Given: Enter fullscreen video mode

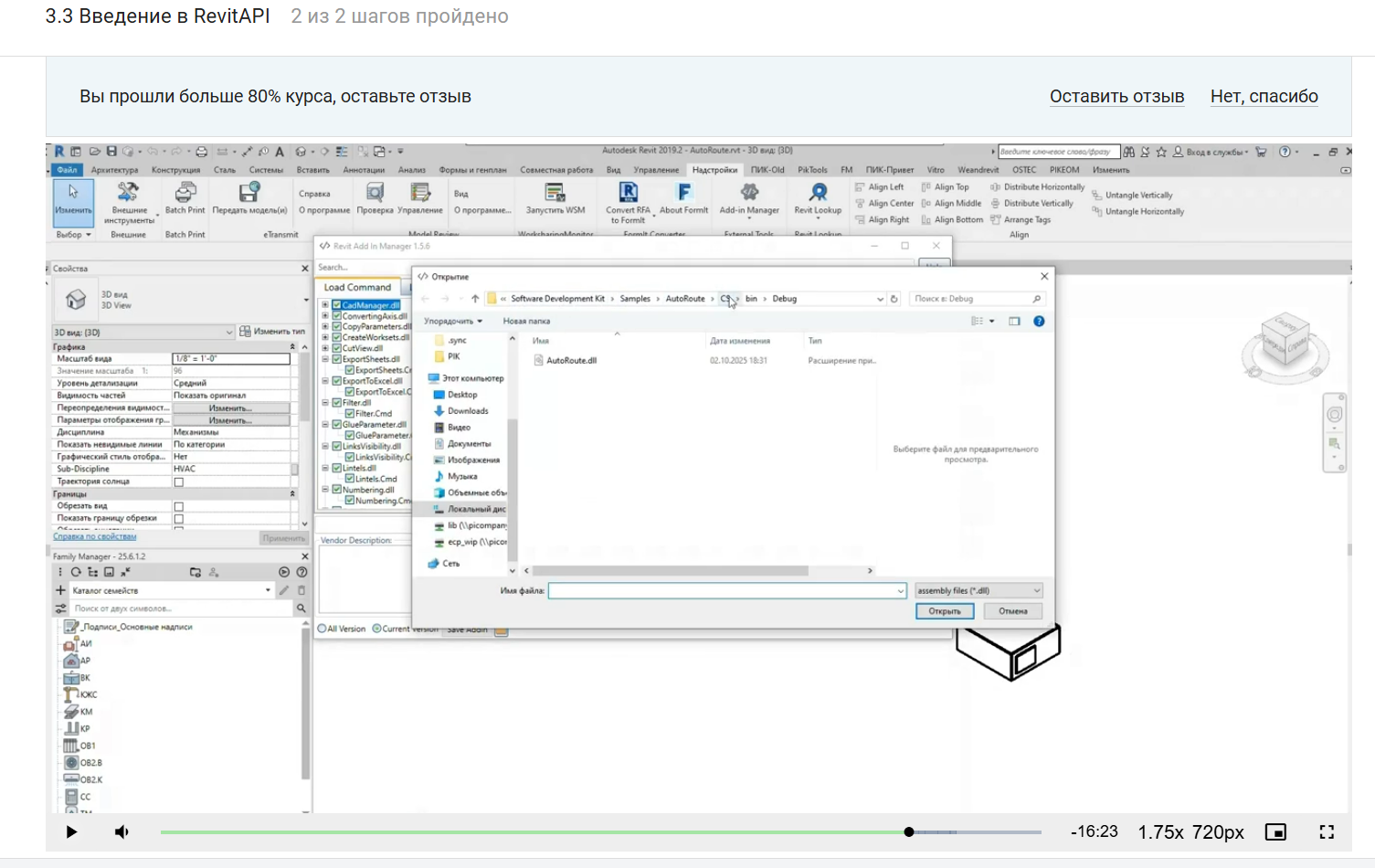Looking at the screenshot, I should click(1327, 831).
